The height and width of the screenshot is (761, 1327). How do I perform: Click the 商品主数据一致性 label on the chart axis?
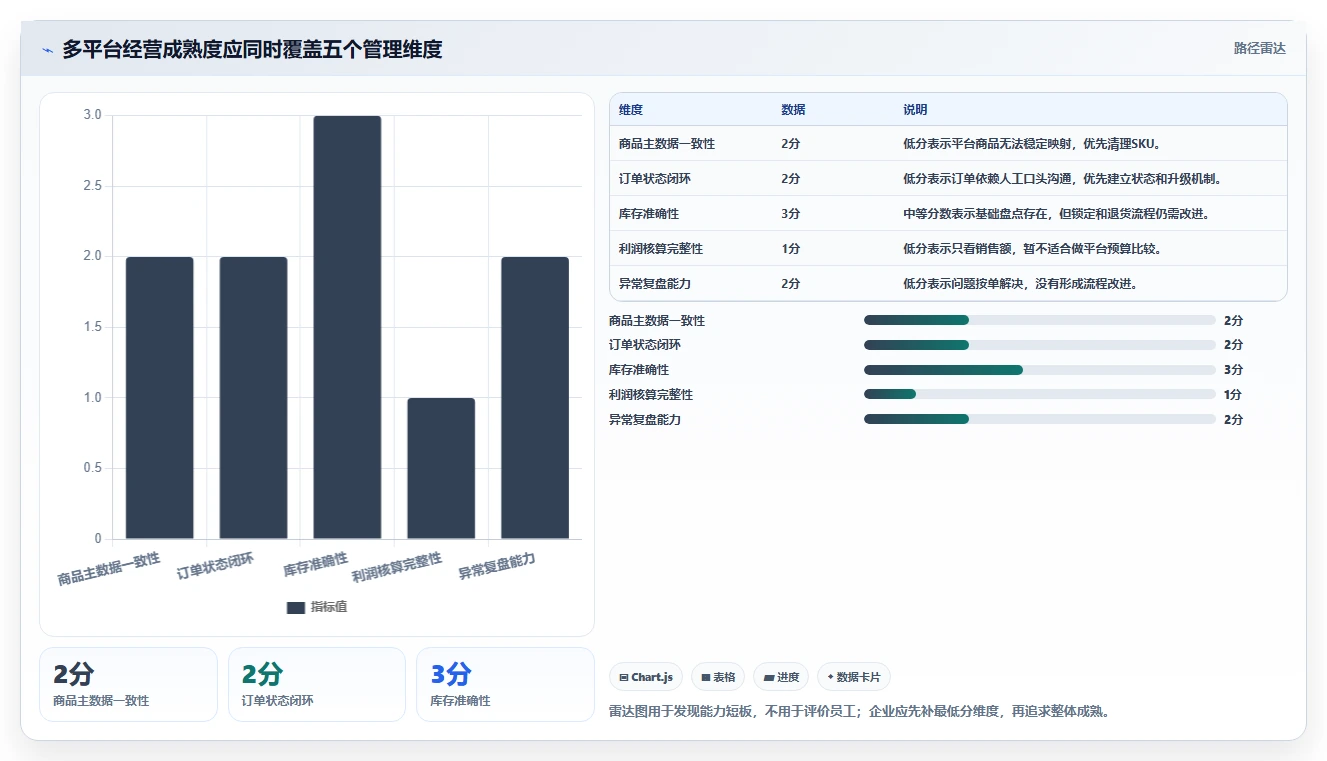pos(109,569)
